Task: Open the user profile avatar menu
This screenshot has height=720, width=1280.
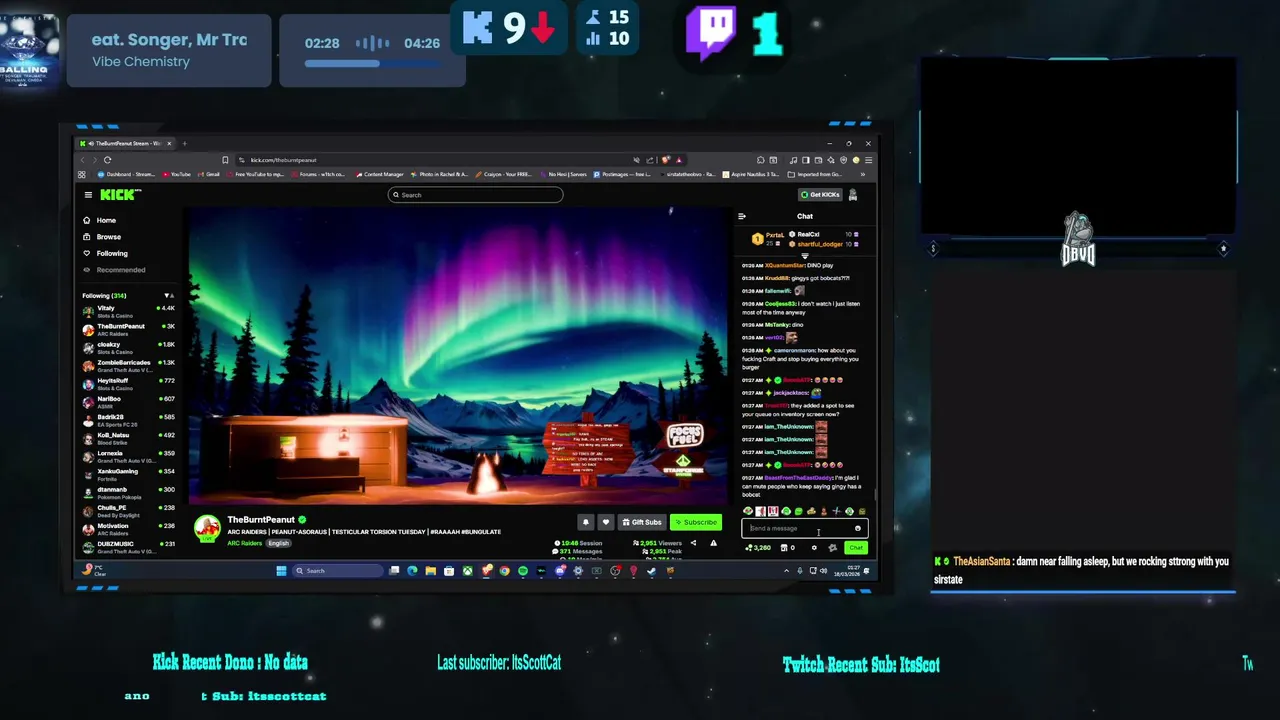Action: point(853,195)
